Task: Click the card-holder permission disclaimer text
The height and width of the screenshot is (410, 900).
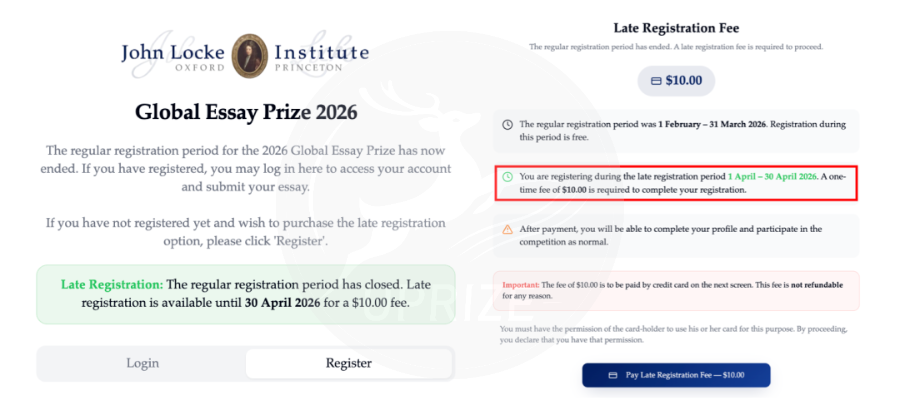Action: click(x=676, y=334)
